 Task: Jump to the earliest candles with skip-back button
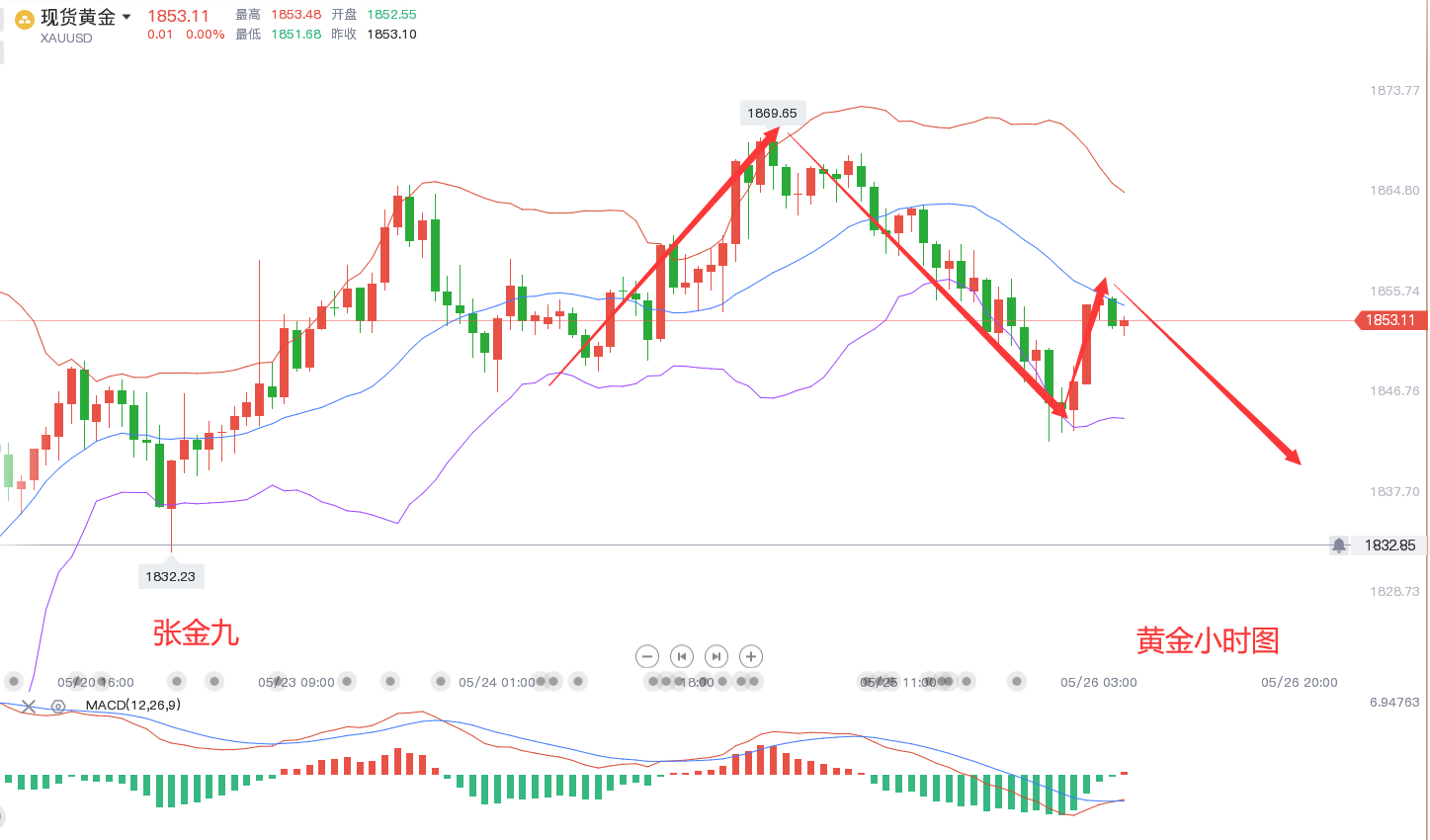pos(682,656)
